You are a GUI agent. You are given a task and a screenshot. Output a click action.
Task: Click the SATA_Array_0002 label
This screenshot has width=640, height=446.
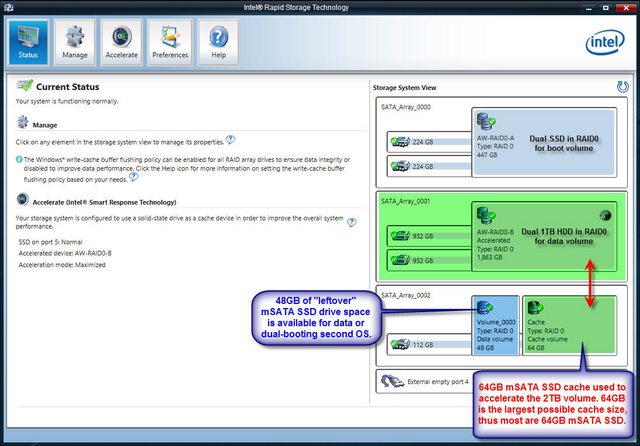[406, 295]
